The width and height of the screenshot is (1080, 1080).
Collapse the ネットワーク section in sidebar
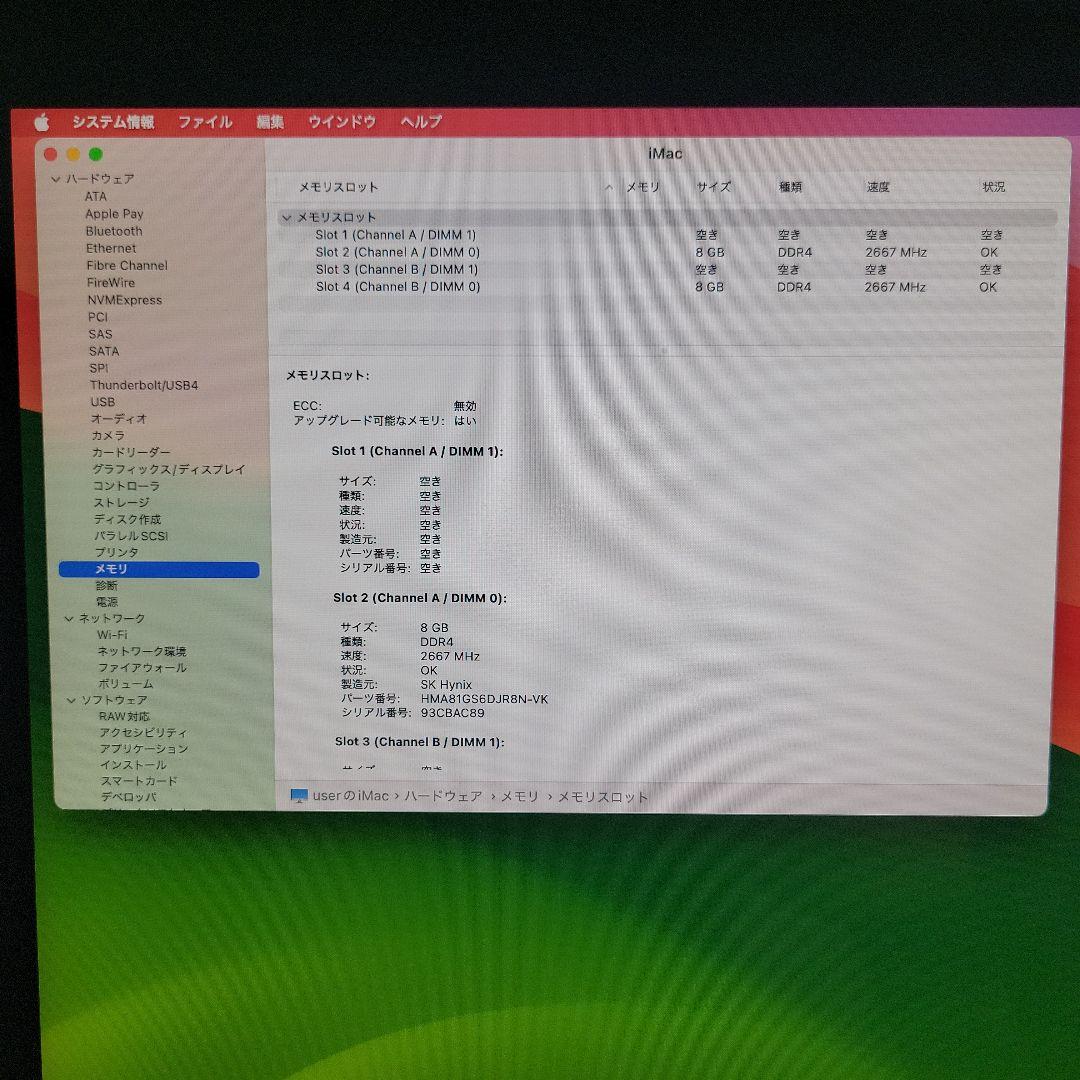[x=69, y=619]
